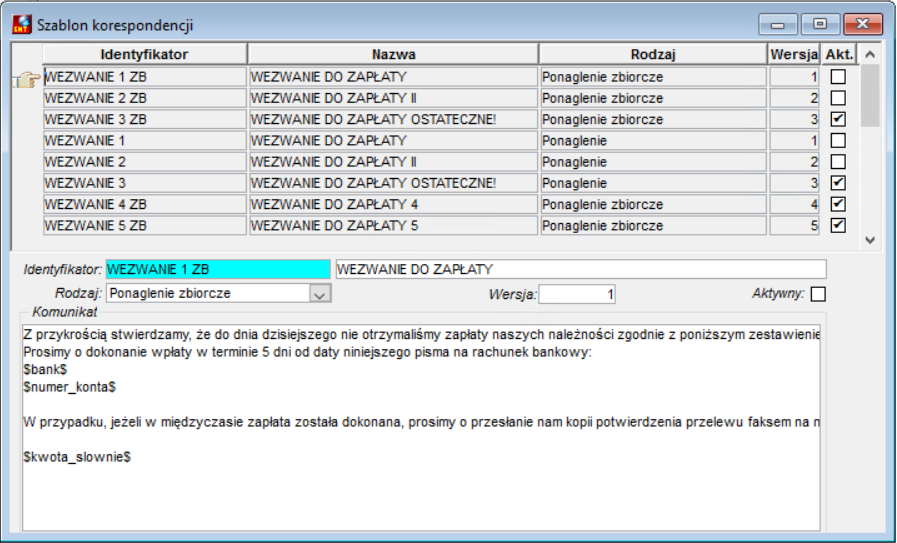Screen dimensions: 897x543
Task: Sort by Identyfikator column header
Action: tap(145, 54)
